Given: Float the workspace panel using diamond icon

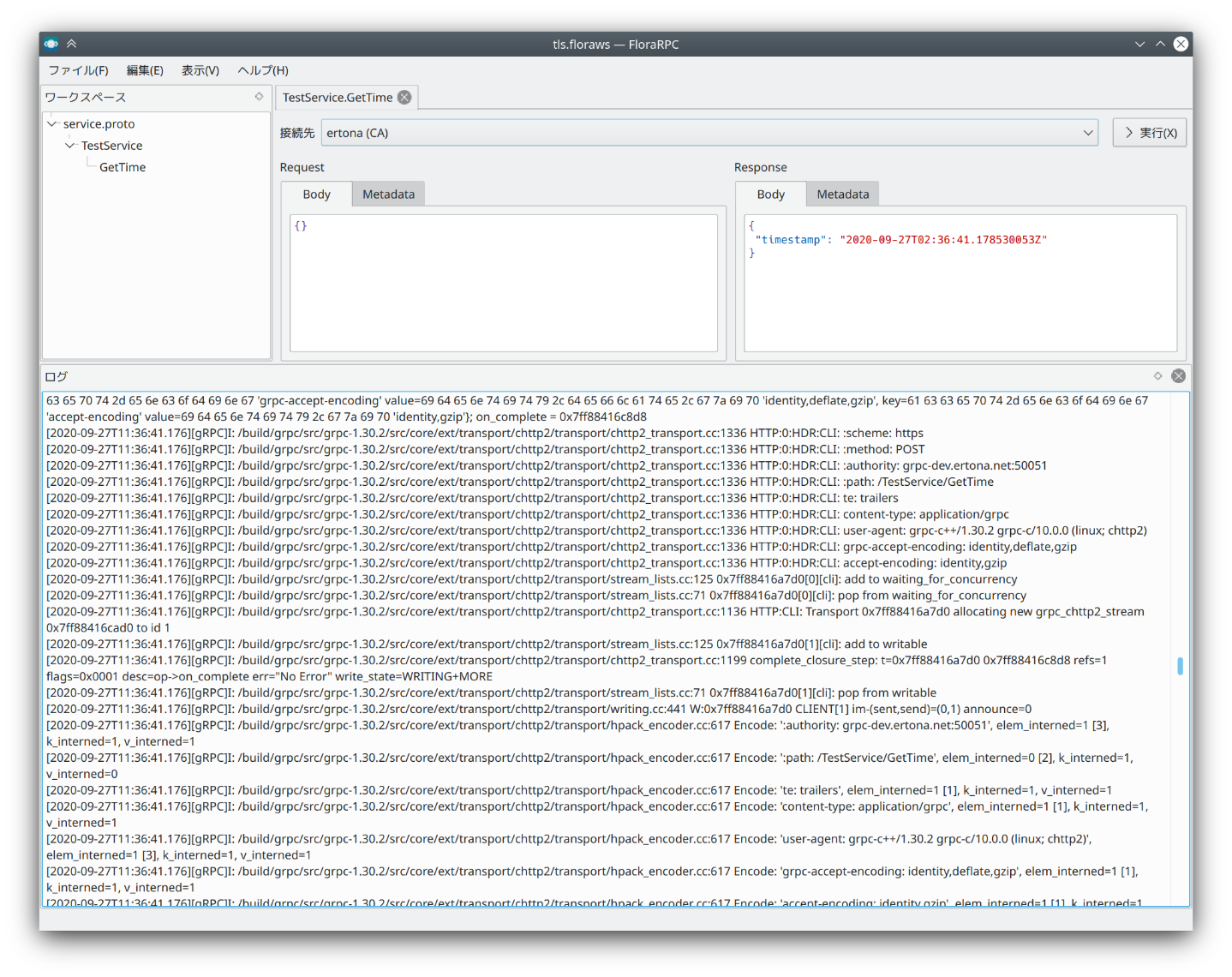Looking at the screenshot, I should point(259,97).
